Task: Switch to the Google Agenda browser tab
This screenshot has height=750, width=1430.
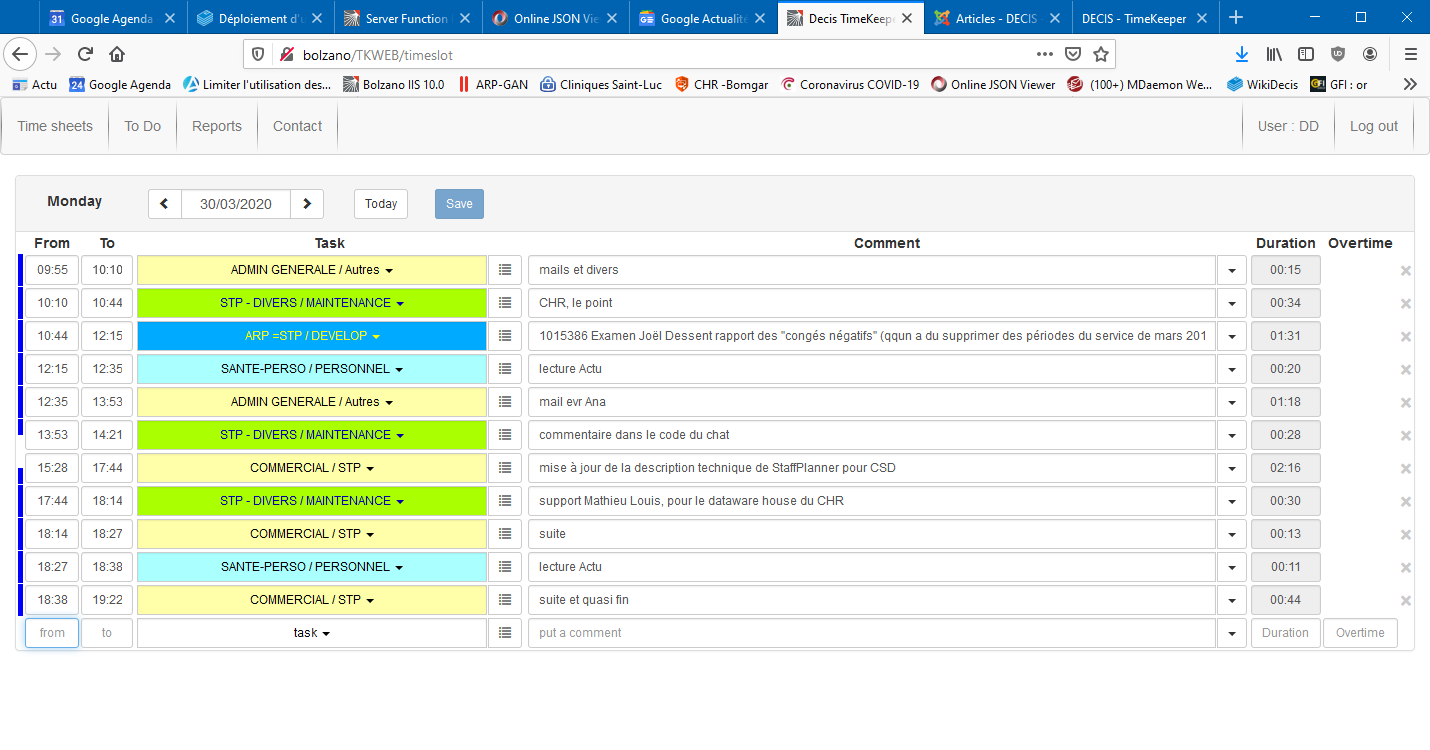Action: pyautogui.click(x=110, y=18)
